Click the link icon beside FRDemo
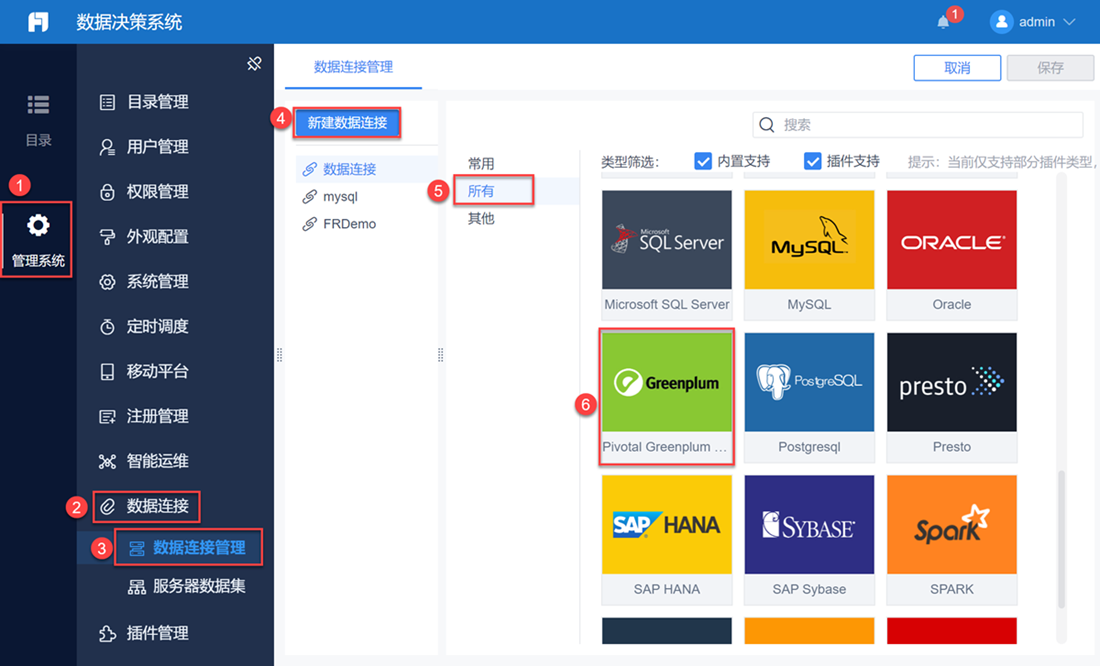The height and width of the screenshot is (666, 1100). [309, 224]
